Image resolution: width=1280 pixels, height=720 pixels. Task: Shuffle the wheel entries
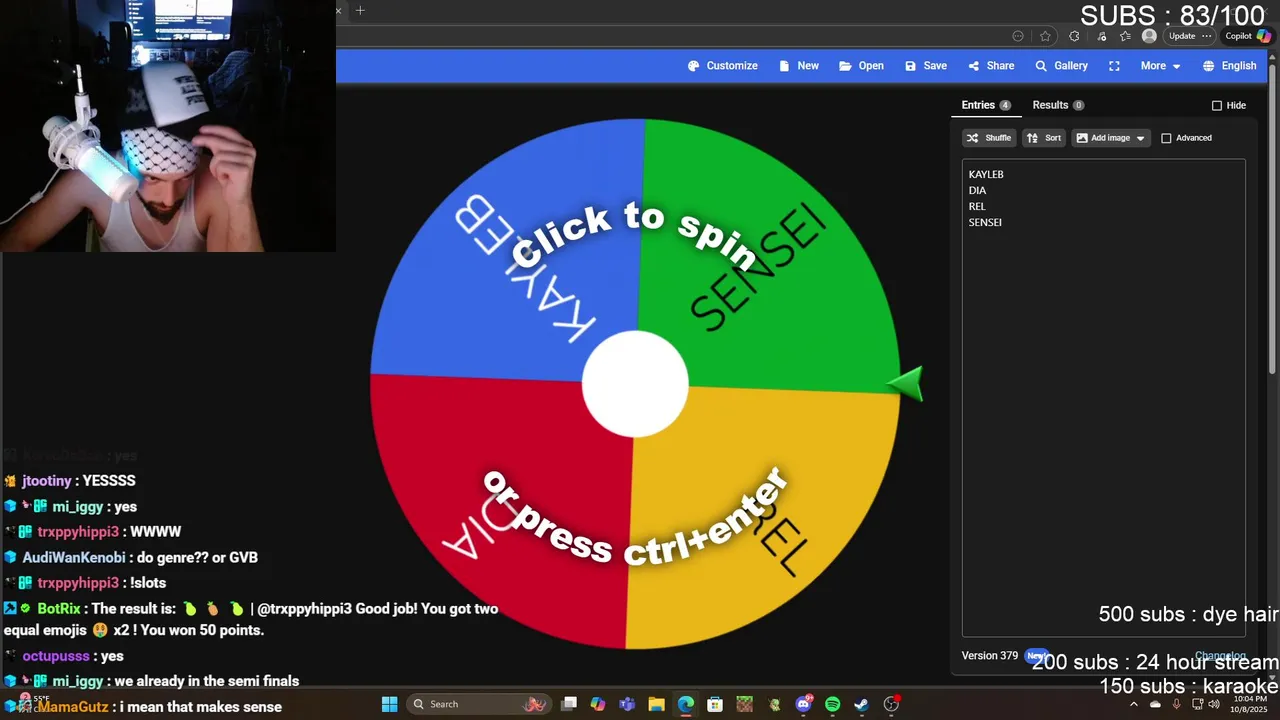pos(989,138)
